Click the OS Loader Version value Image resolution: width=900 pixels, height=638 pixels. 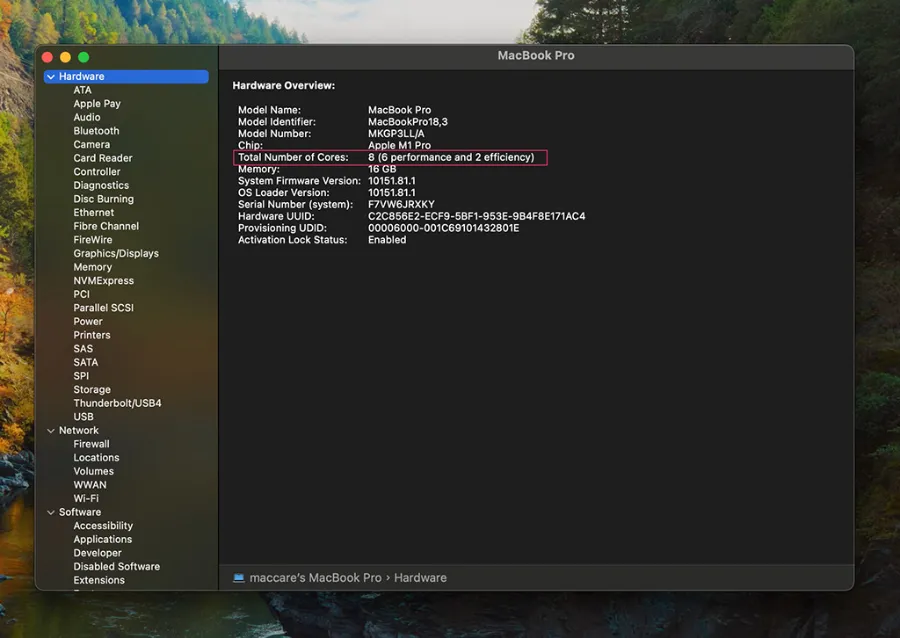(391, 193)
